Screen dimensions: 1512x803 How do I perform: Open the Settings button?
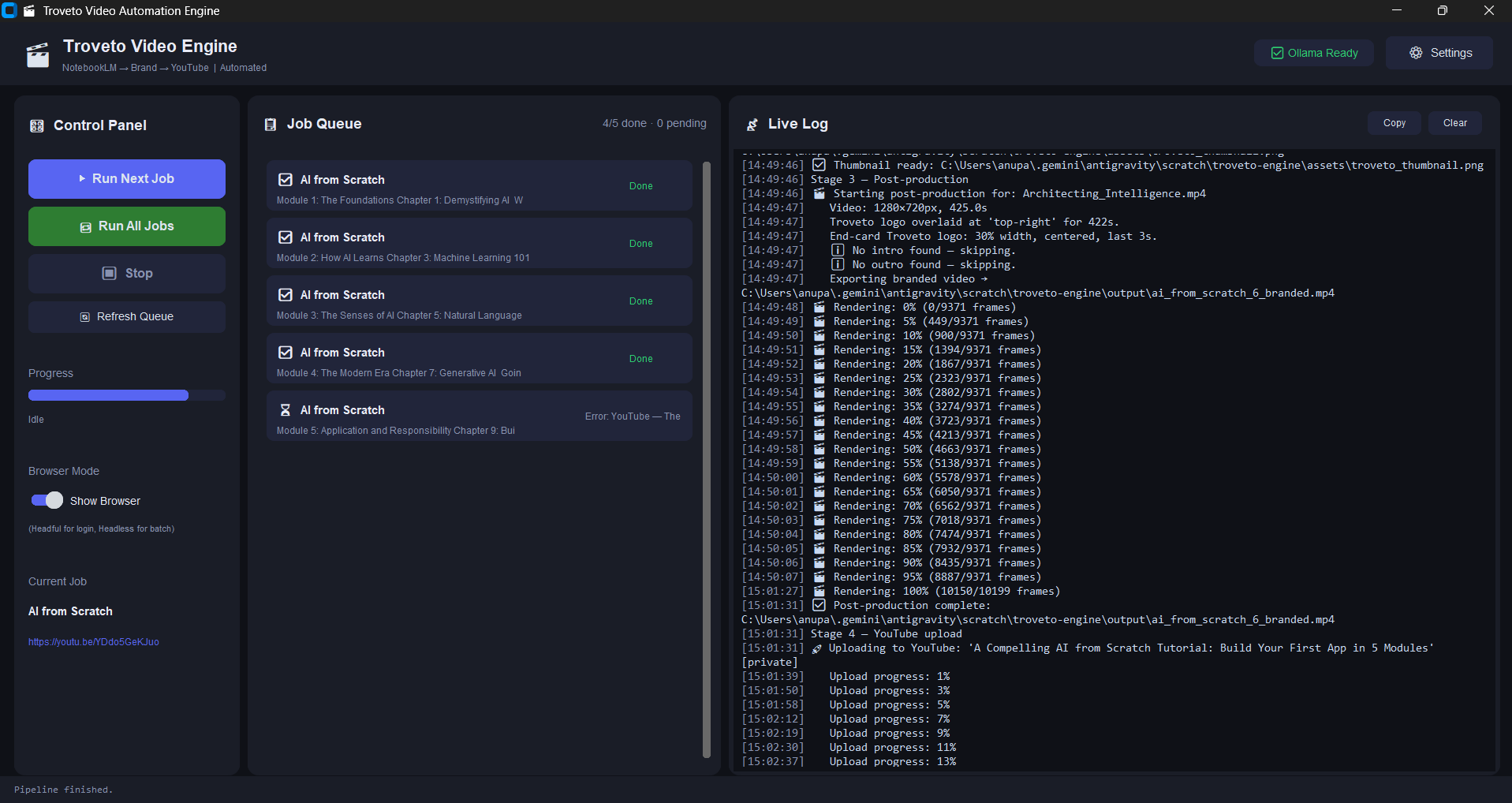tap(1439, 53)
